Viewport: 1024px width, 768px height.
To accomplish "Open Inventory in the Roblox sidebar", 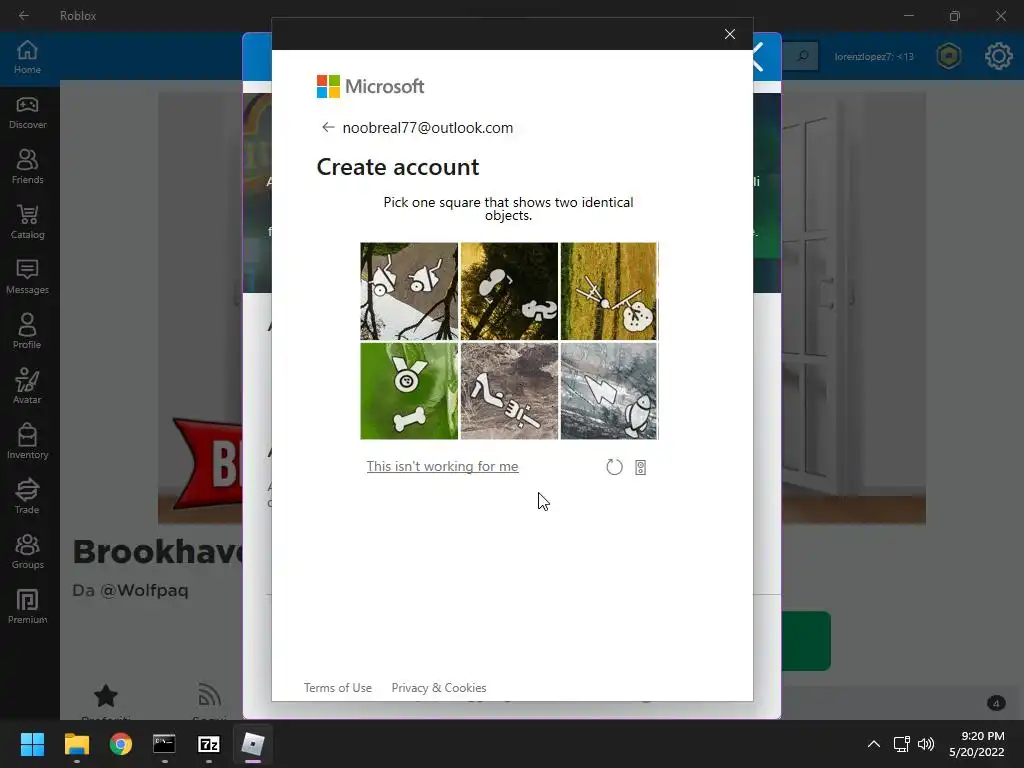I will [27, 441].
